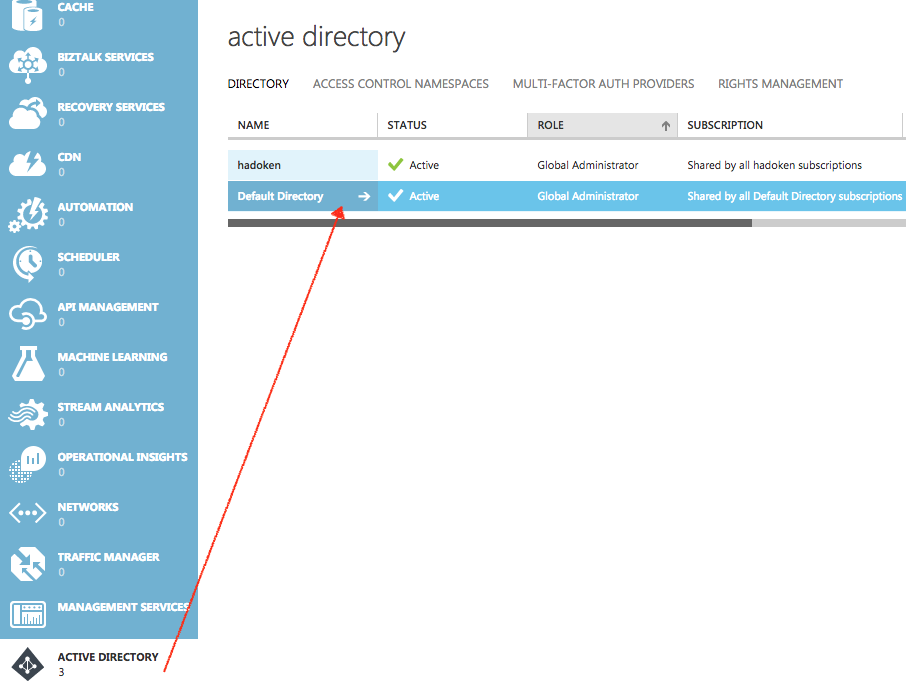Viewport: 906px width, 687px height.
Task: Sort by the Status column header
Action: click(452, 125)
